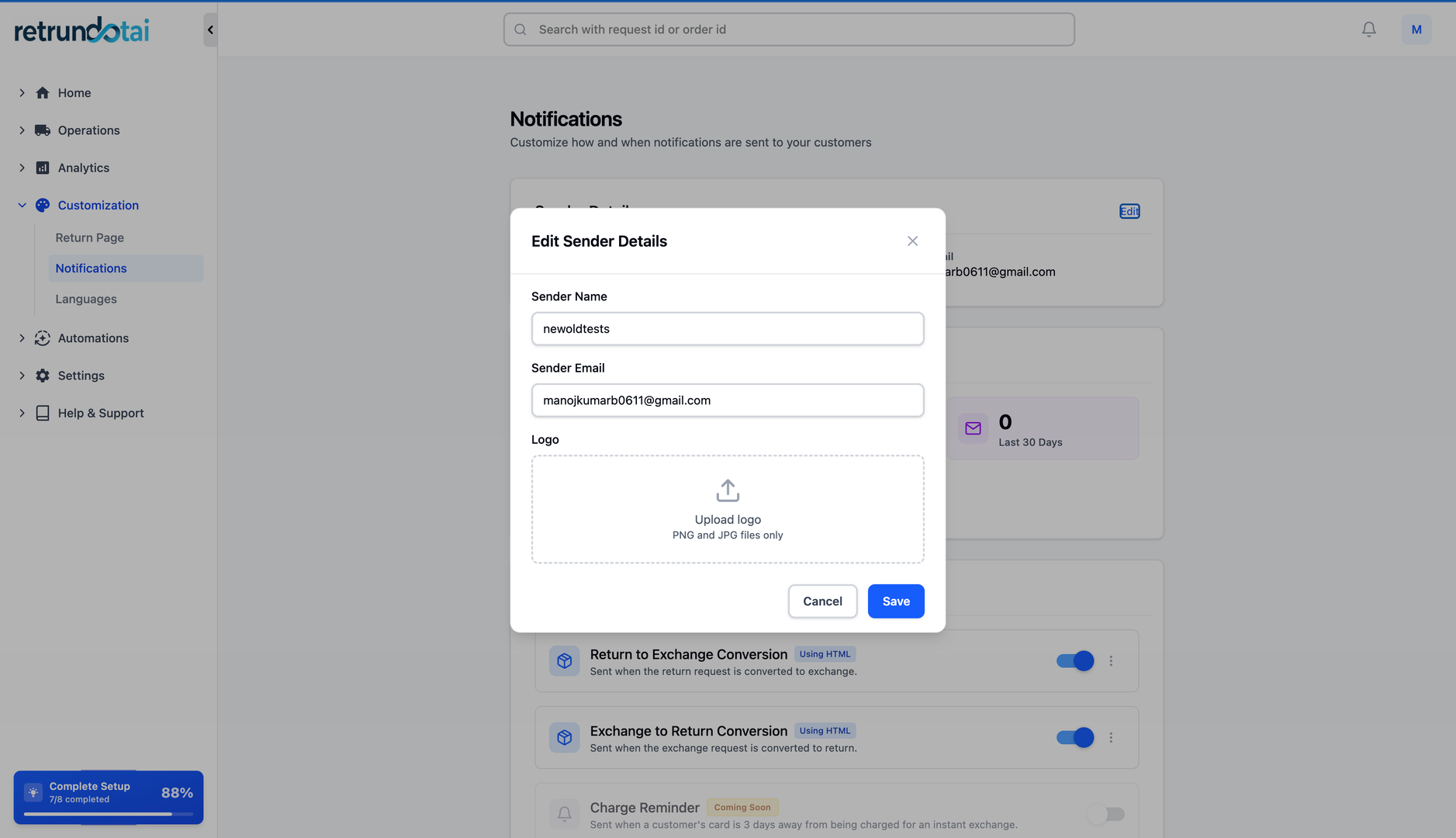Click the Complete Setup progress bar
The width and height of the screenshot is (1456, 838).
click(x=108, y=814)
